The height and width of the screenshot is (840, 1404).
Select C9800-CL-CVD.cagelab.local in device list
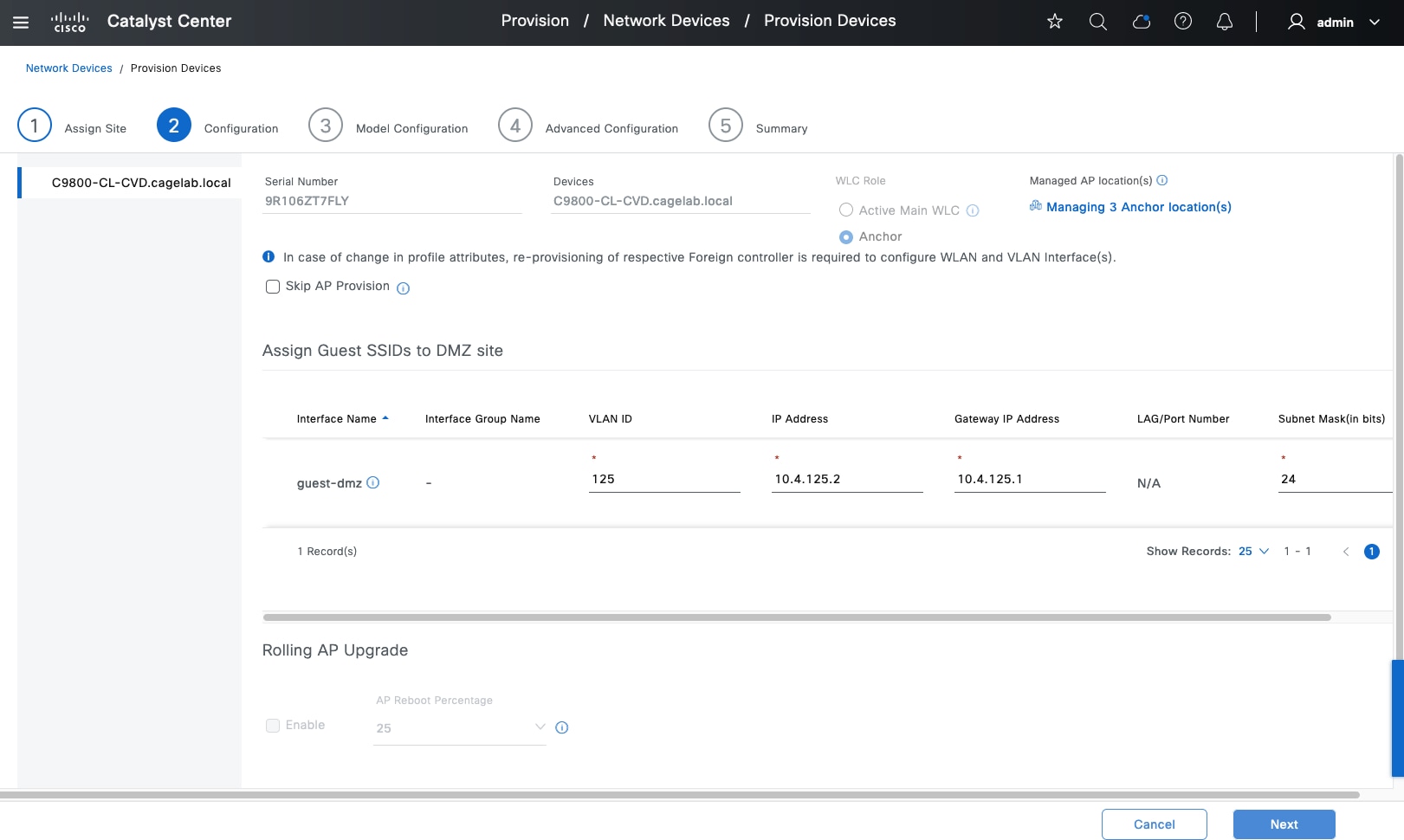pos(141,183)
